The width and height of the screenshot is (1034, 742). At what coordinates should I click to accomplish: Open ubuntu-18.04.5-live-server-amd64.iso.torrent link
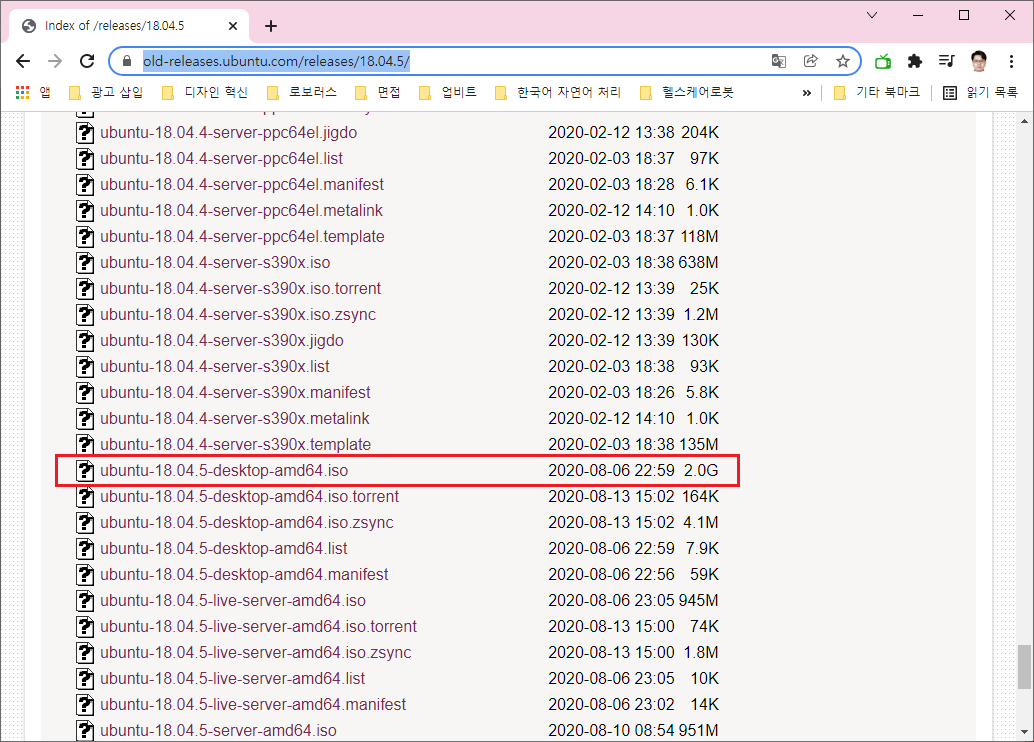258,627
